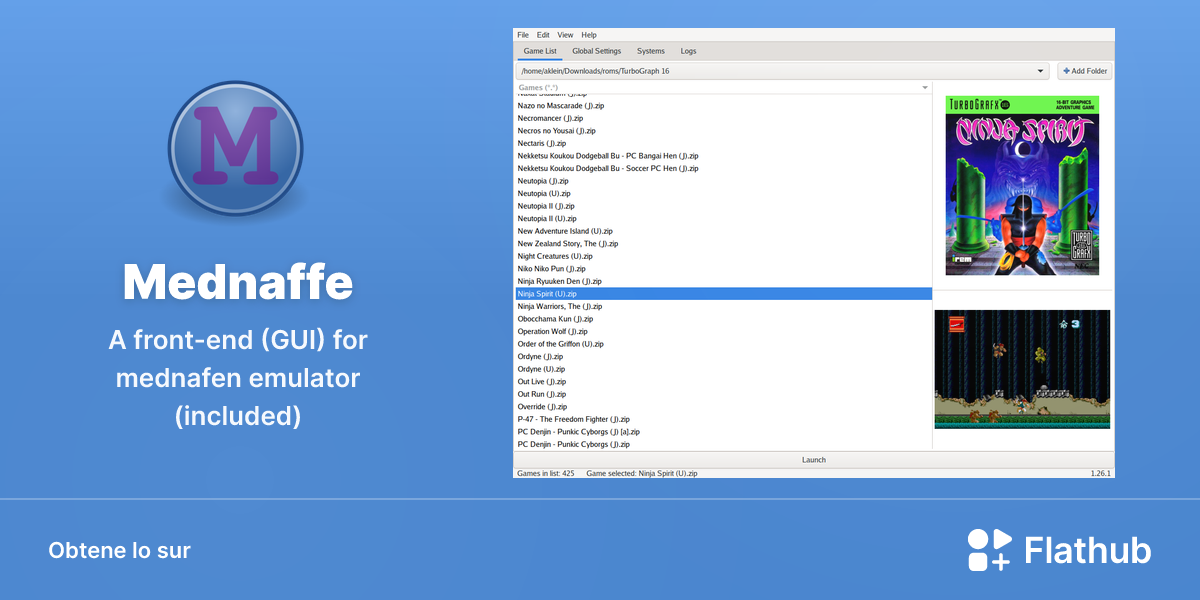Open the Help menu
The image size is (1200, 600).
click(x=589, y=35)
